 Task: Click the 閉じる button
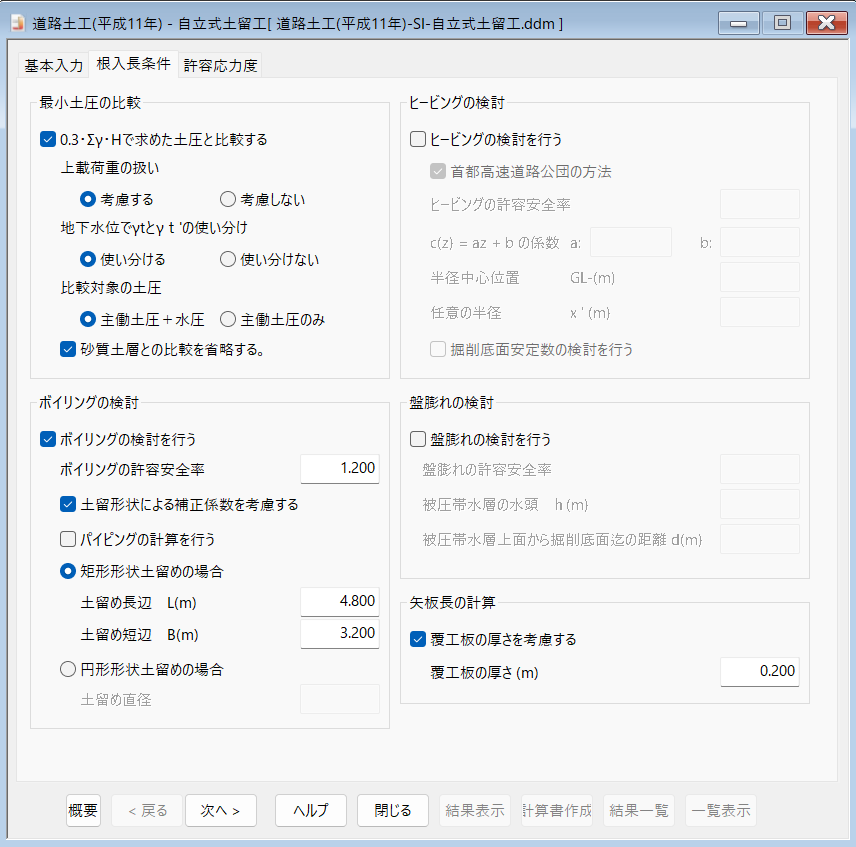pyautogui.click(x=392, y=811)
